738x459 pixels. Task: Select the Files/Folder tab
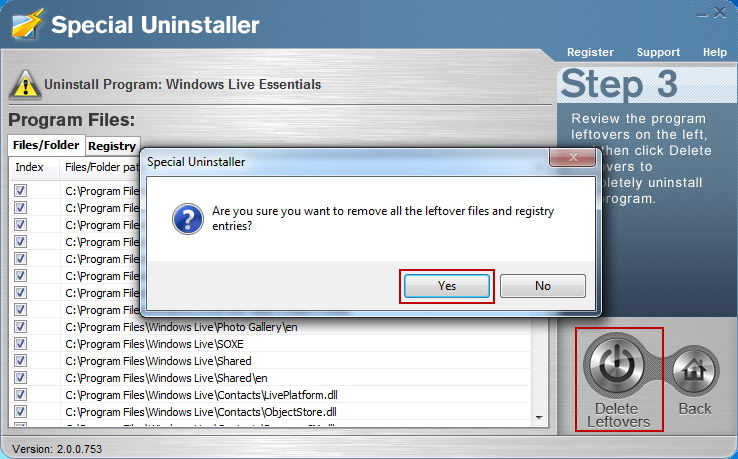[x=46, y=145]
